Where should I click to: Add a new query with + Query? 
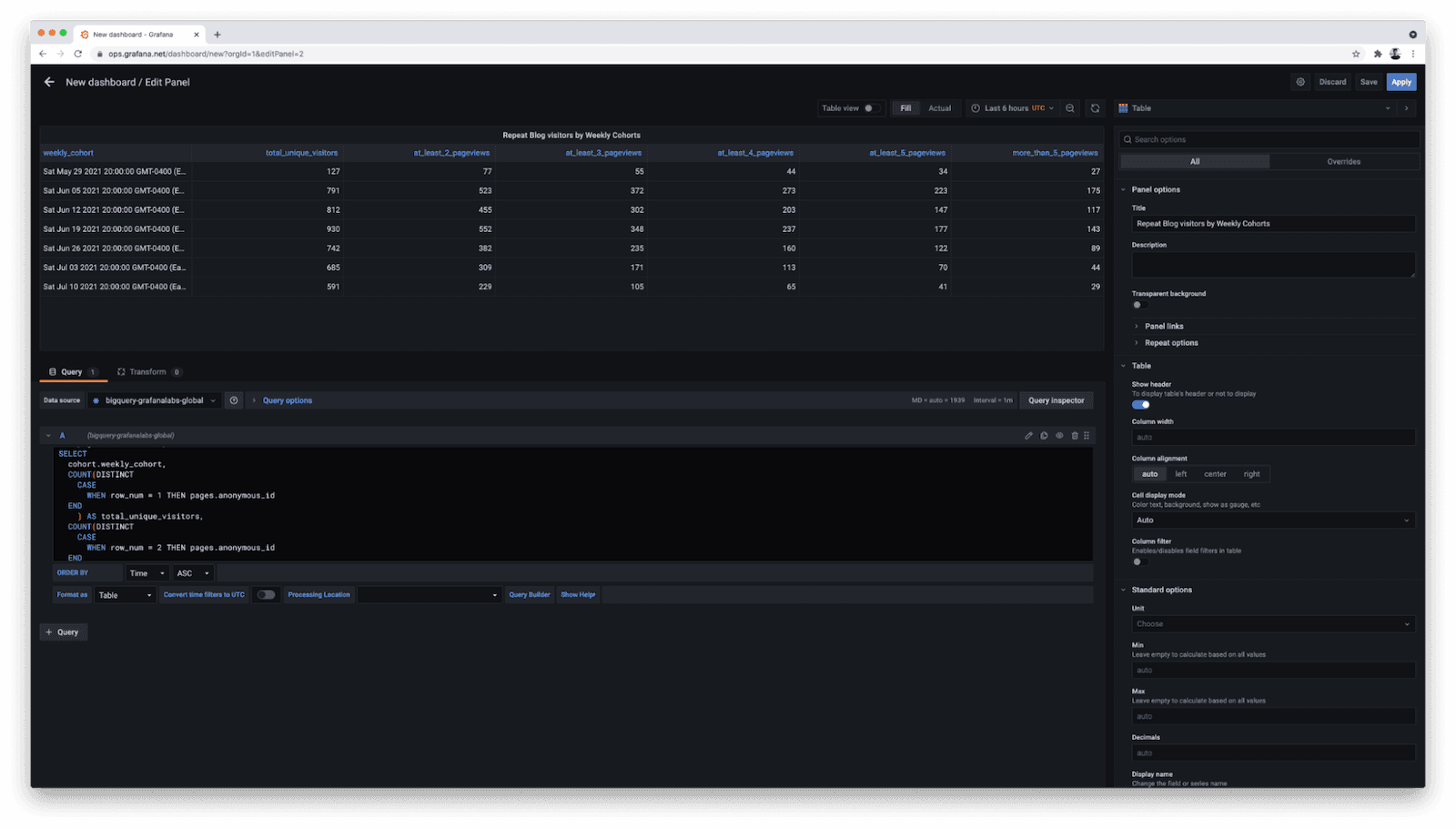63,632
